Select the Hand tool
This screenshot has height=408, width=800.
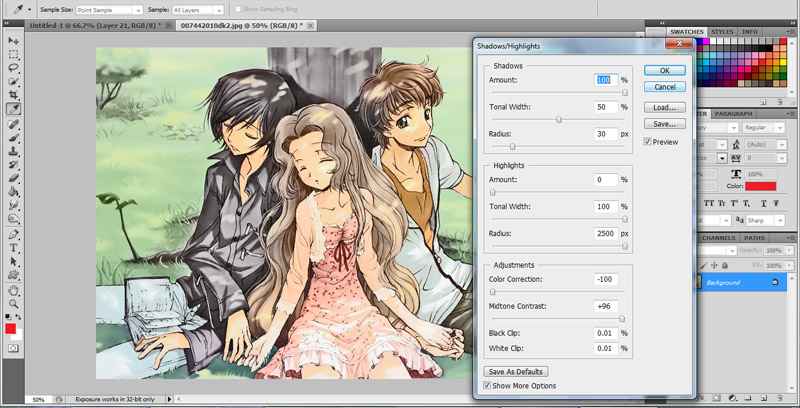[x=14, y=289]
